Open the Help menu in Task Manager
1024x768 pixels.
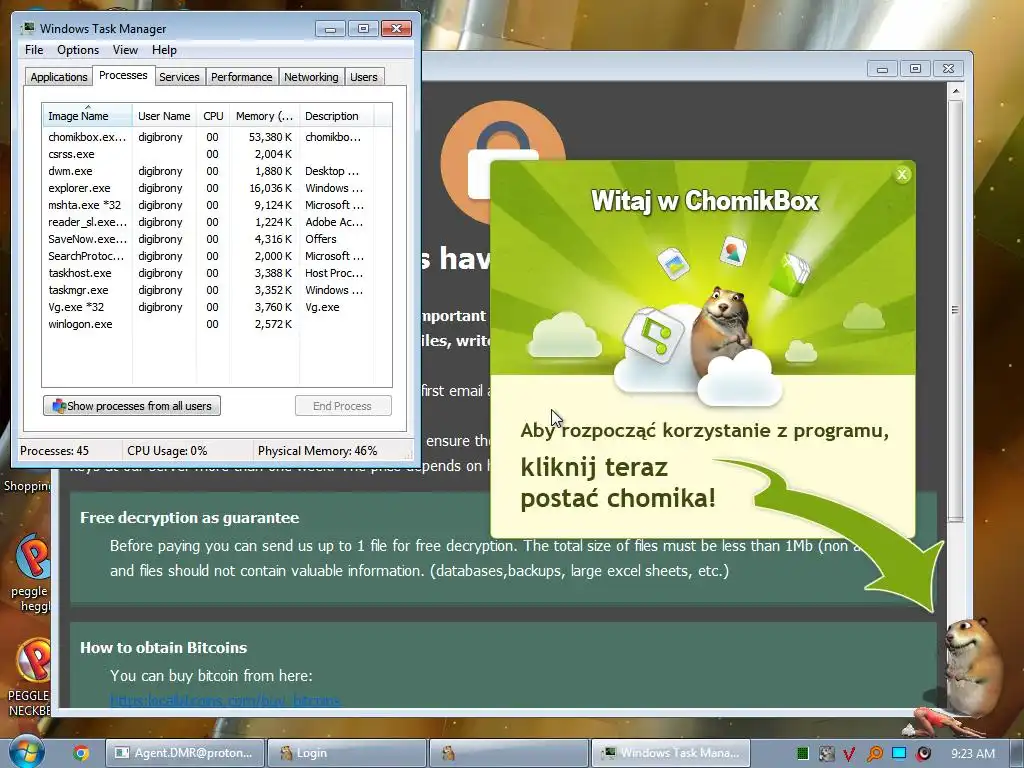pyautogui.click(x=164, y=50)
